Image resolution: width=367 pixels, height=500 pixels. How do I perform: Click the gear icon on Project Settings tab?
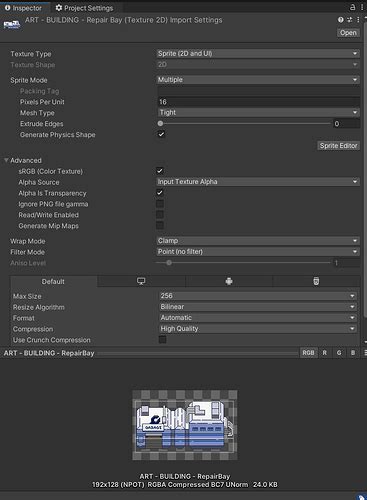[59, 8]
